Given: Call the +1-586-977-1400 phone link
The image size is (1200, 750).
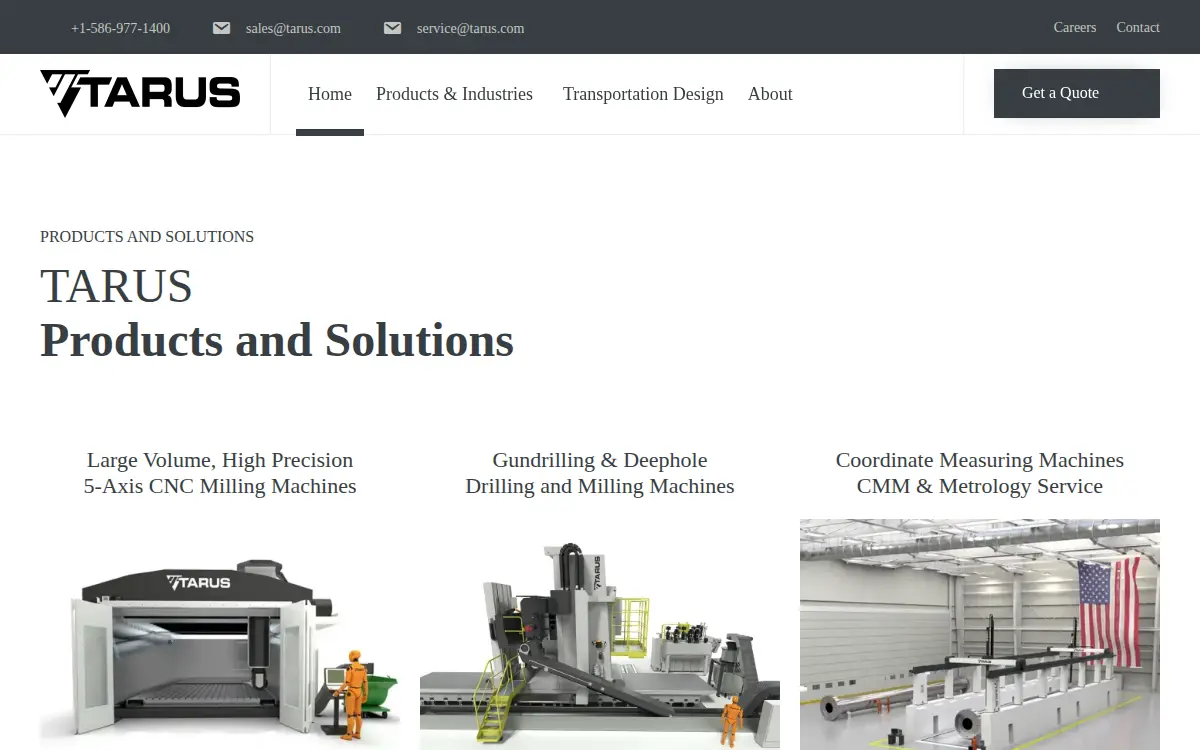Looking at the screenshot, I should (120, 28).
